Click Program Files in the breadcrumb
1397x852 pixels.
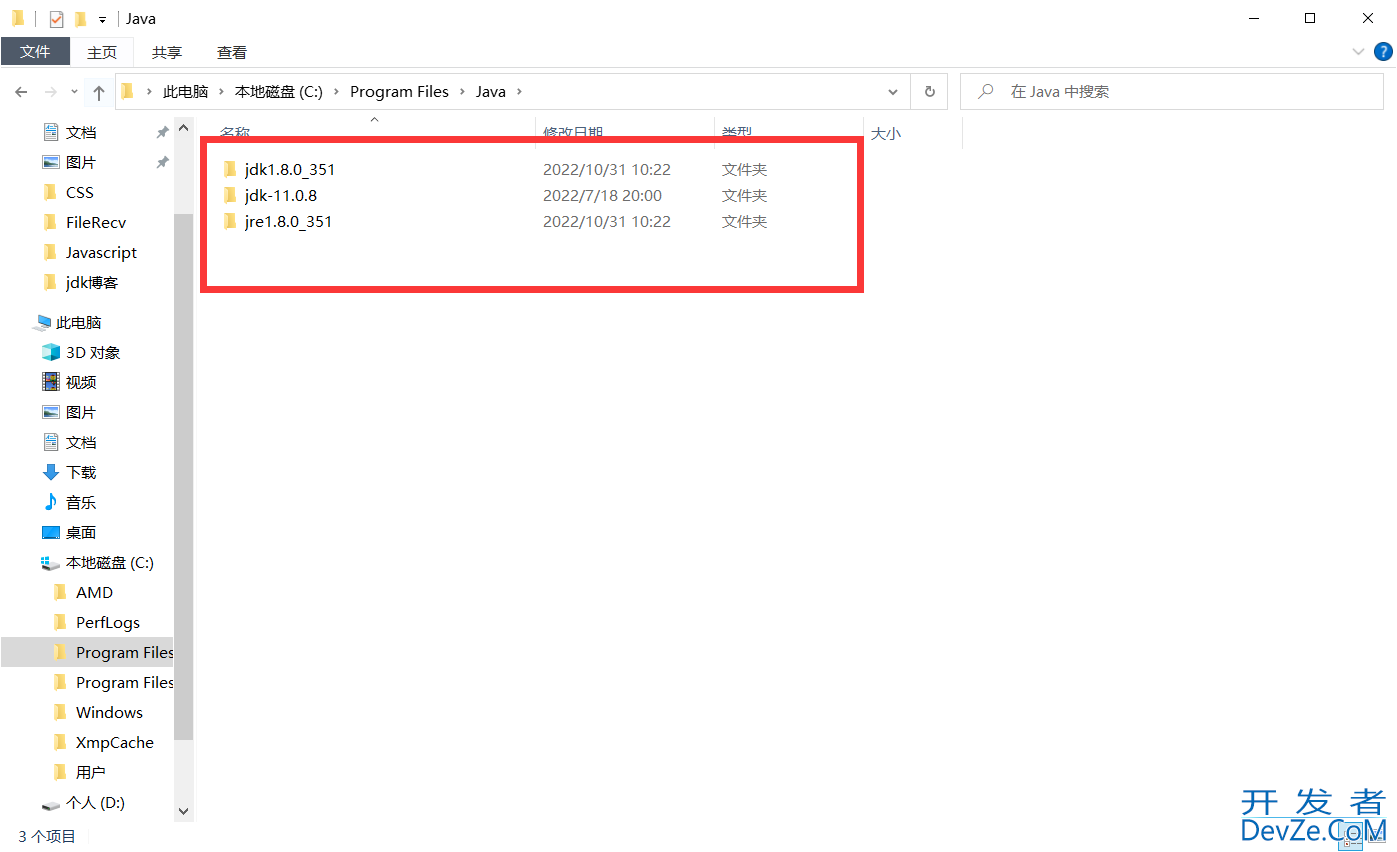[x=399, y=91]
